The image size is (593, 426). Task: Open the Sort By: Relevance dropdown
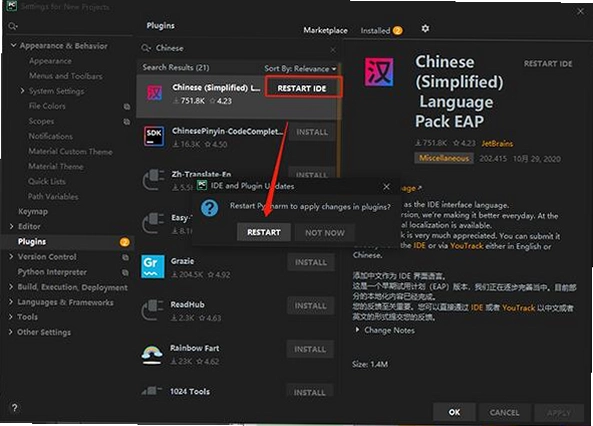click(x=300, y=68)
